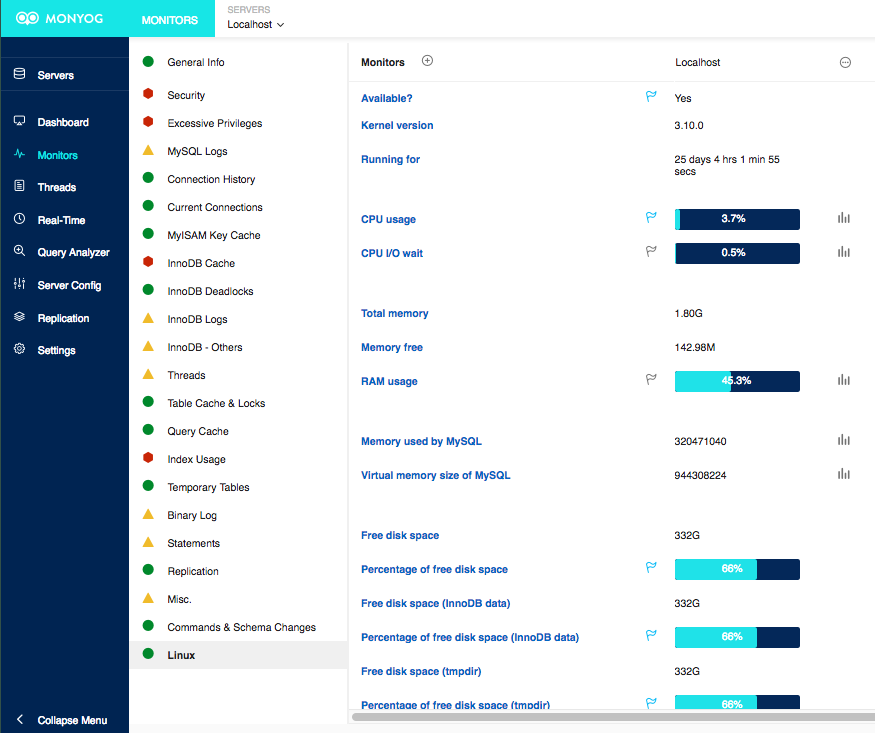Open the Kernel version monitor link

(397, 125)
